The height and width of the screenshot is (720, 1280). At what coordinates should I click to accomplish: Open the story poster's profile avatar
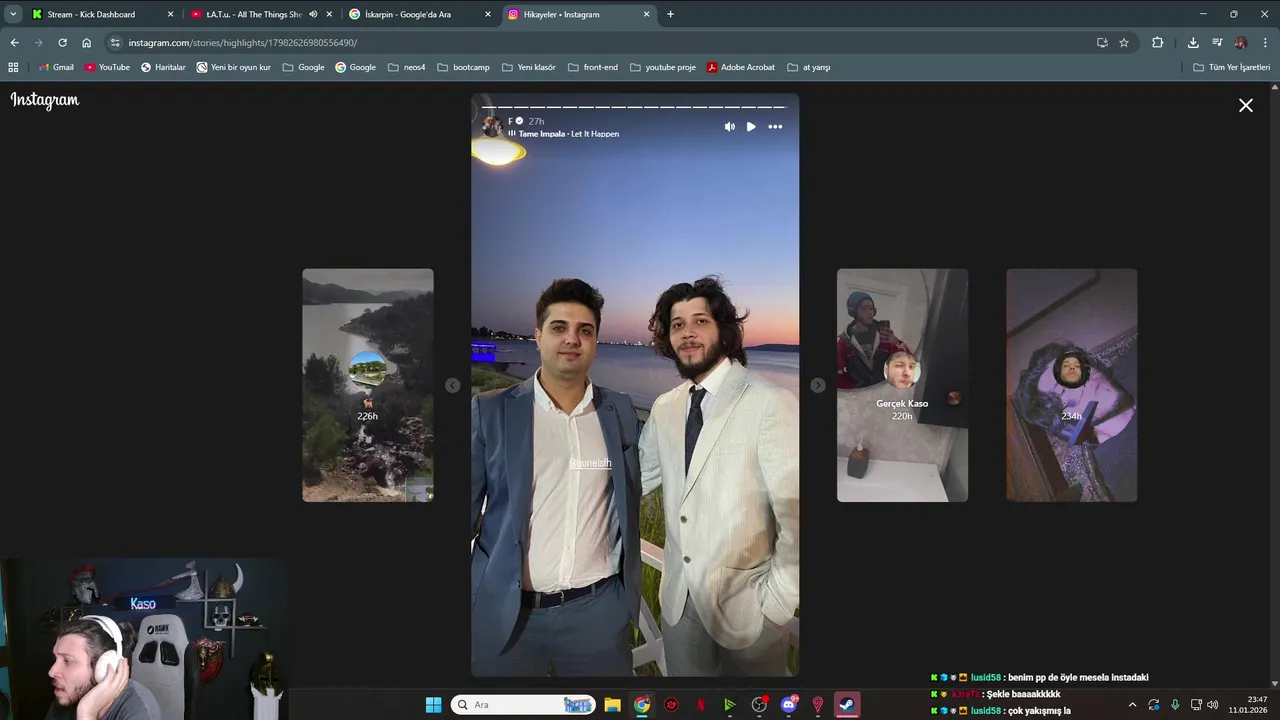click(x=492, y=126)
